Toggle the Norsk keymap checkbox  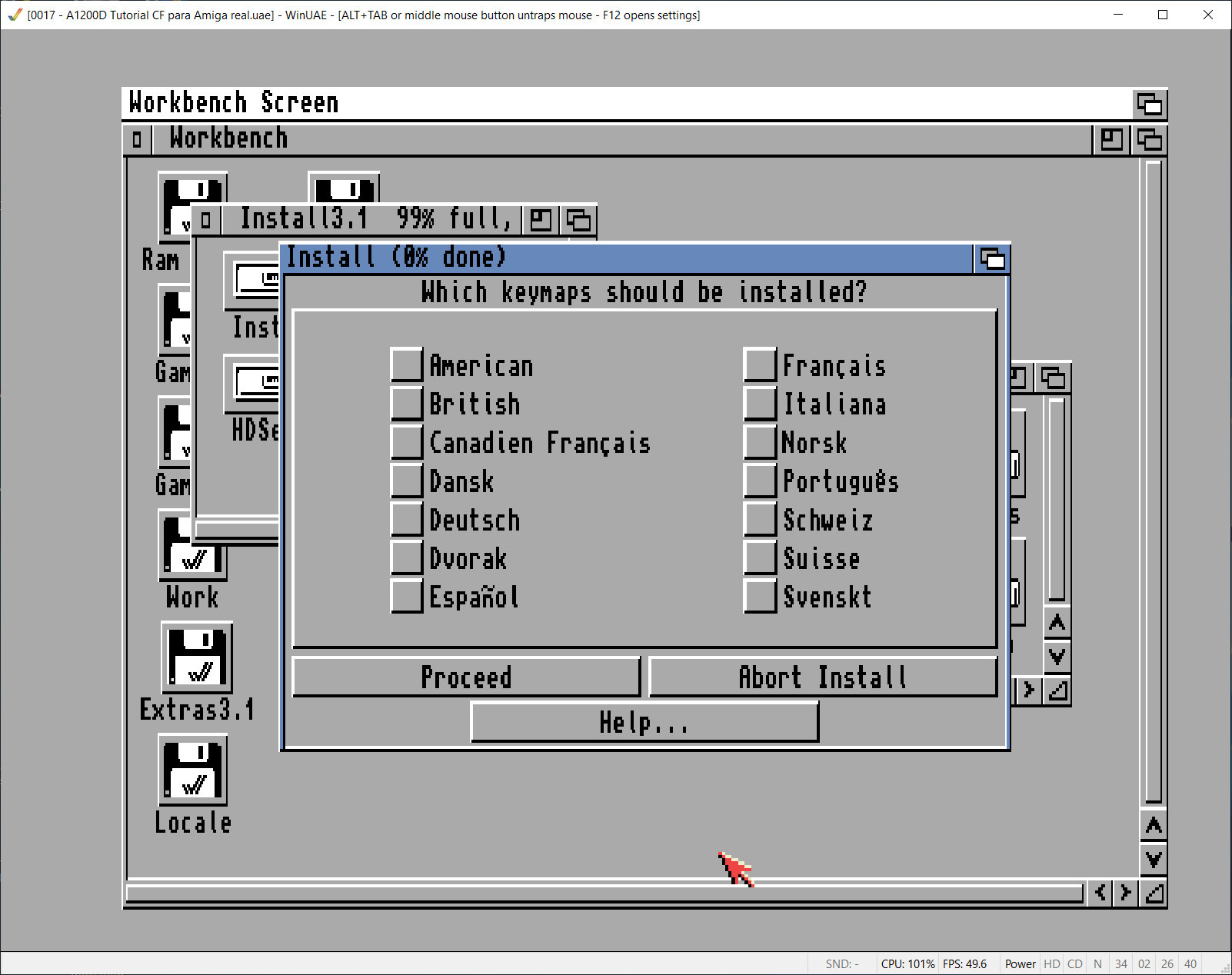pos(761,441)
